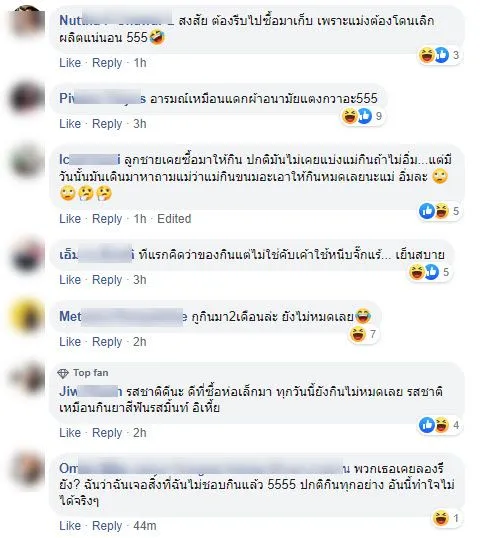The width and height of the screenshot is (497, 538).
Task: Open the haha reaction showing 1 on the 44m comment
Action: tap(445, 518)
